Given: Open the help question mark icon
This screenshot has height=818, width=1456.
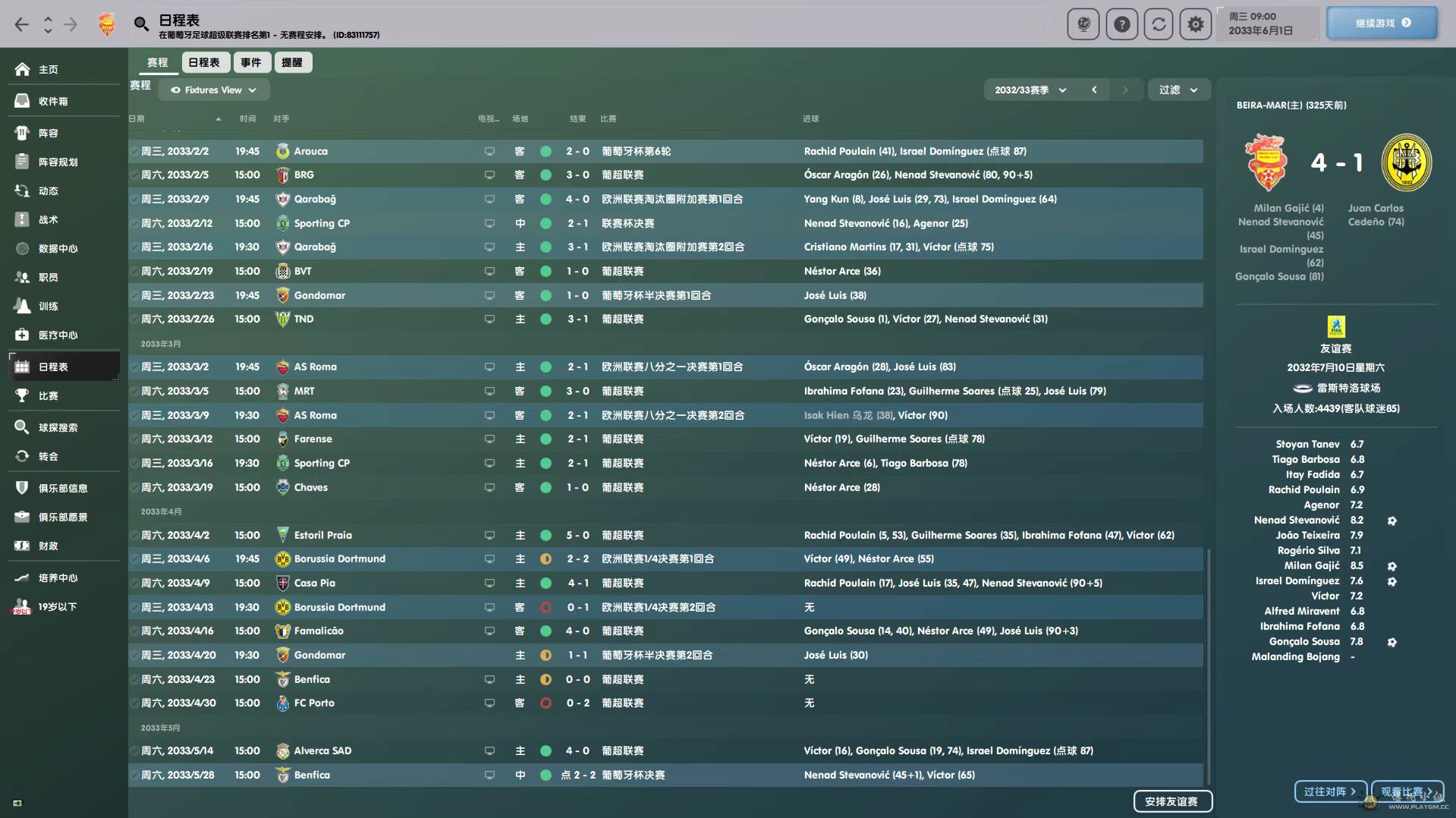Looking at the screenshot, I should pos(1121,24).
